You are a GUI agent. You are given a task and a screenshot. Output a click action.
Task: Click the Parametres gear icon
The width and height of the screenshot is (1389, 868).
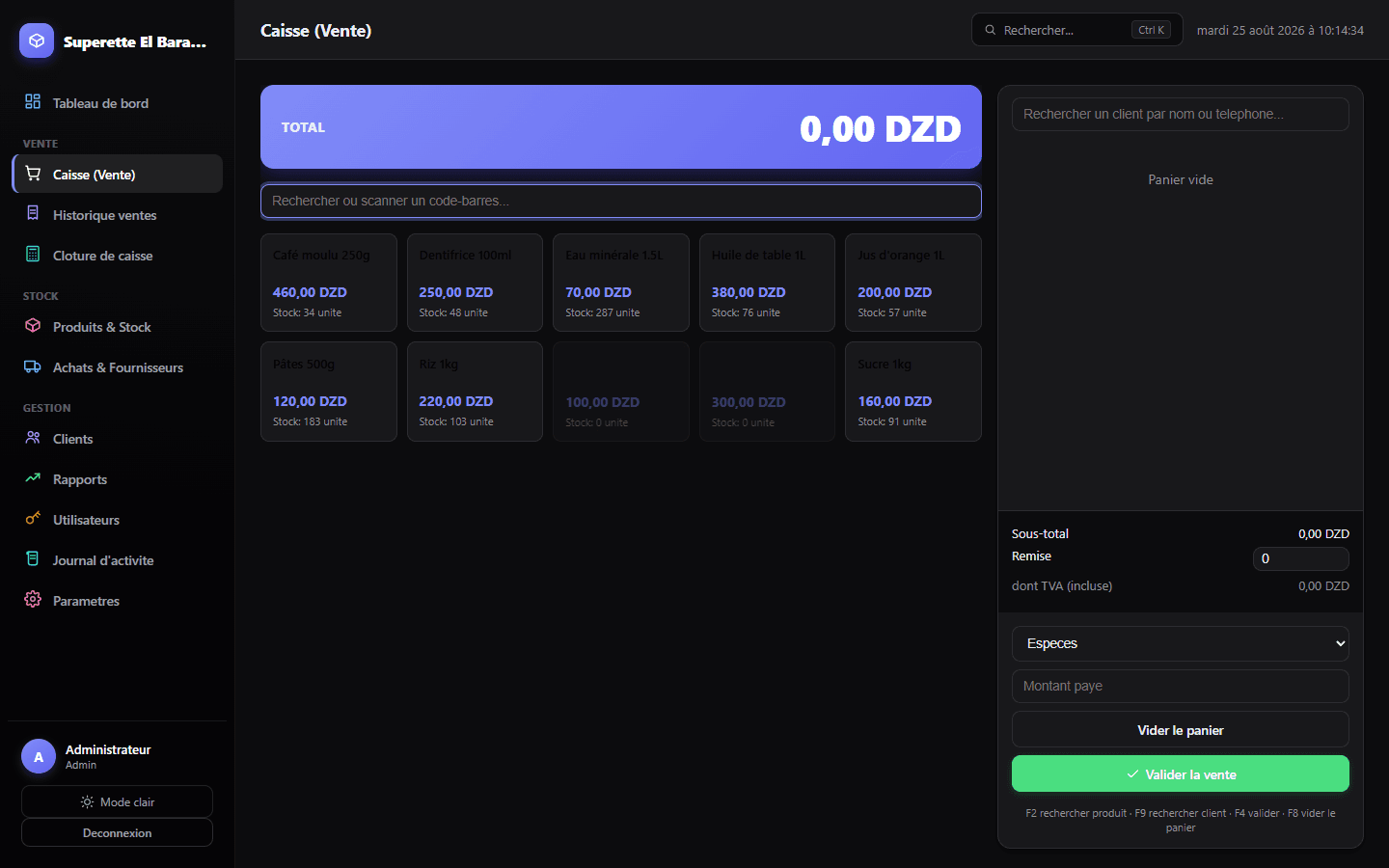pos(33,599)
